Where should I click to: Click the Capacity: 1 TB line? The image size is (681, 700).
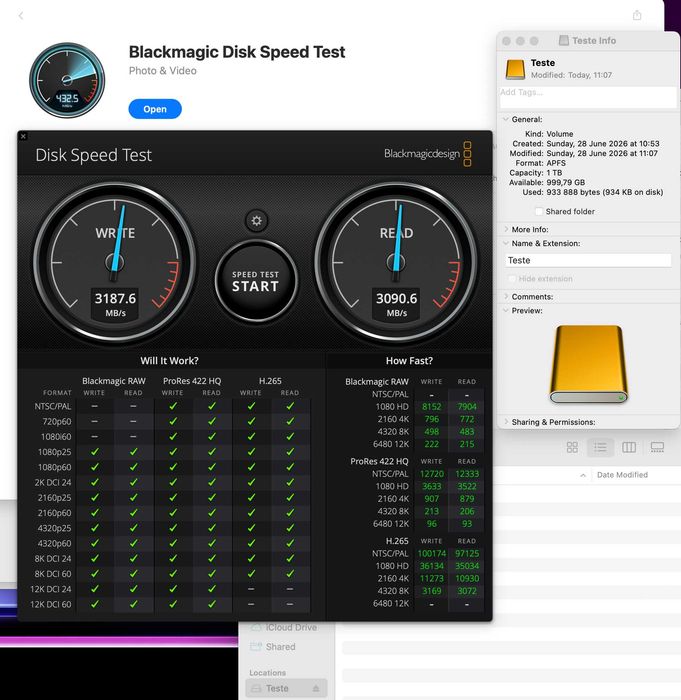click(x=535, y=173)
